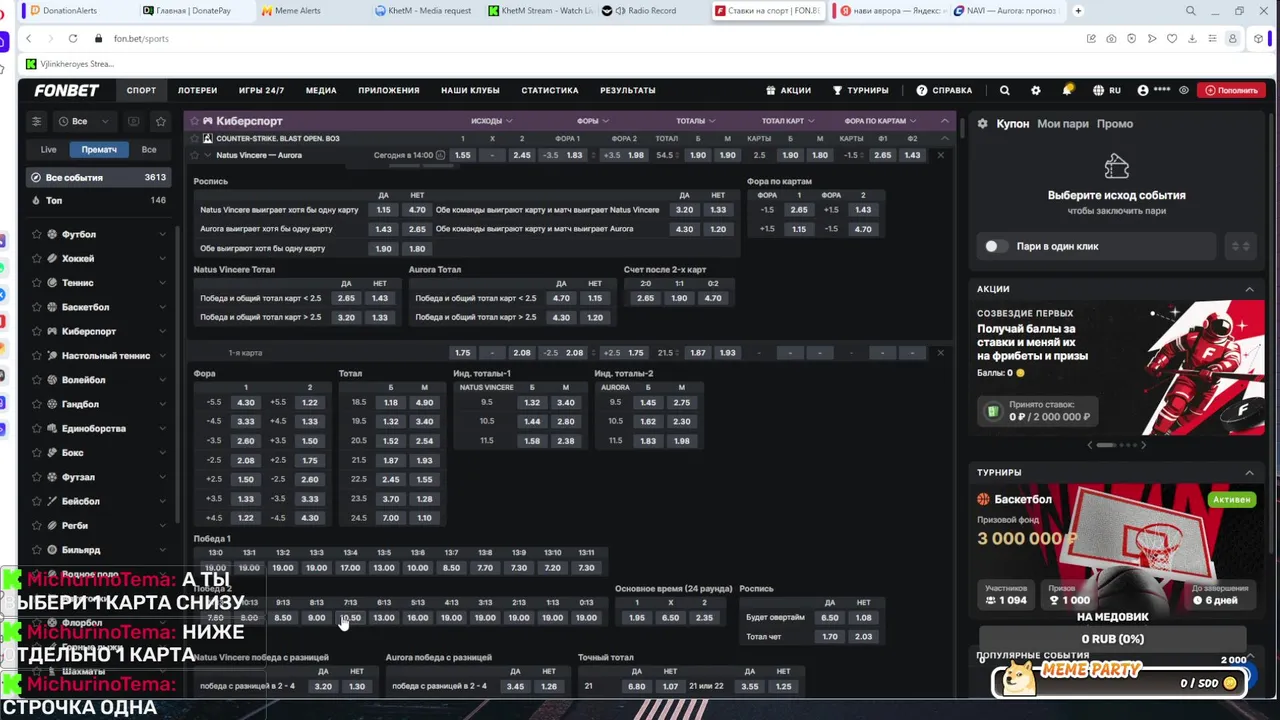Viewport: 1280px width, 720px height.
Task: Click Aurora win odds 2.45
Action: [x=522, y=155]
